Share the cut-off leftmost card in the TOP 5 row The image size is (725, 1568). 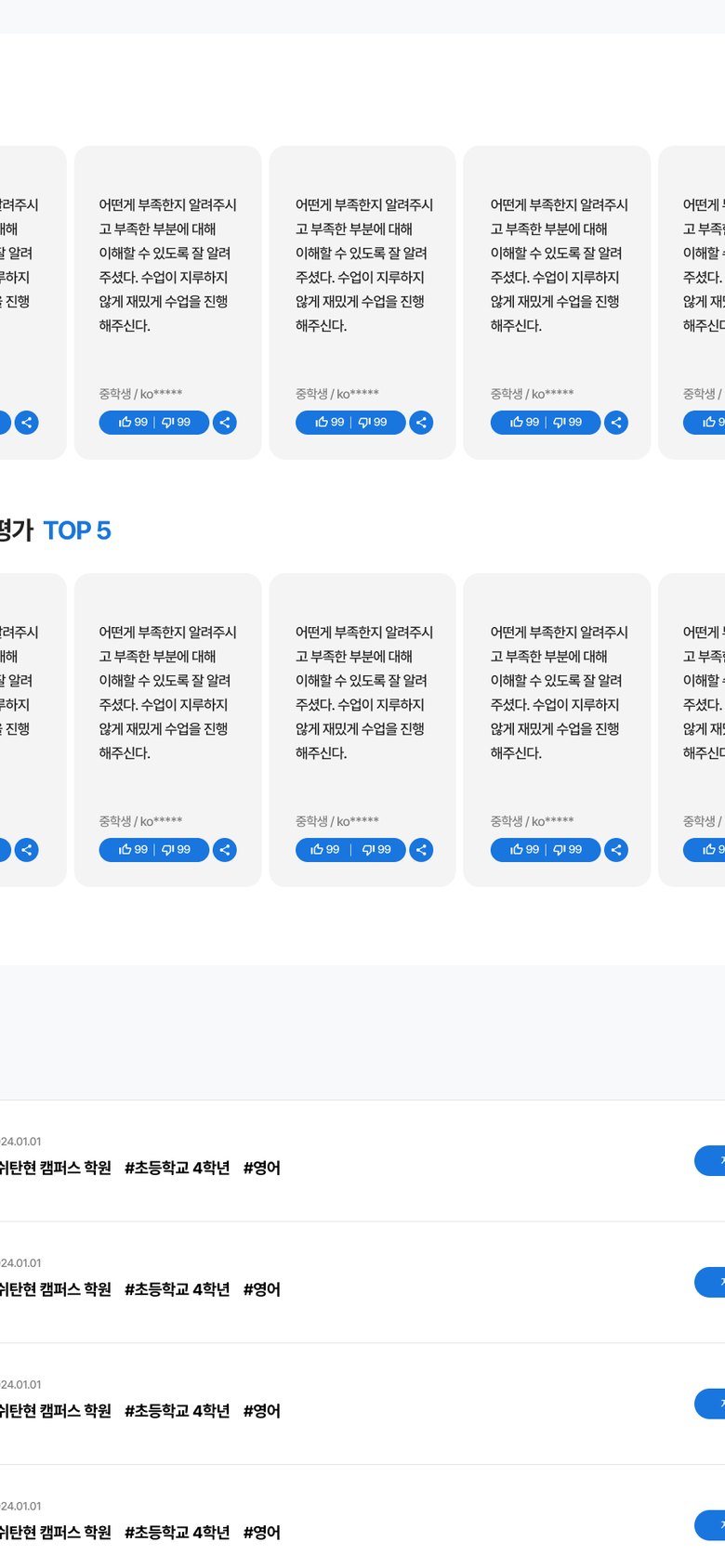(27, 850)
